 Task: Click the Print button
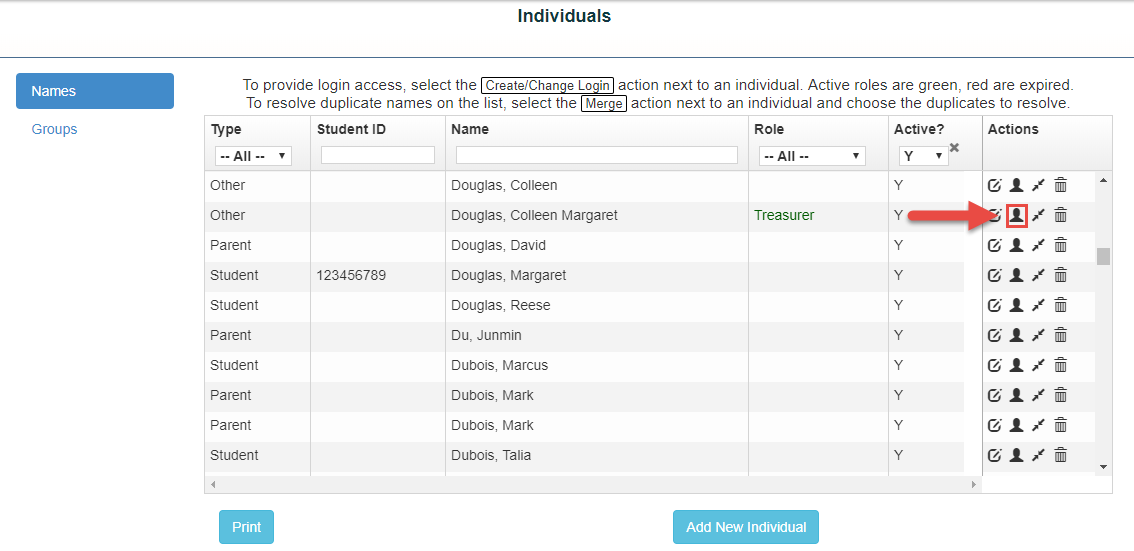[247, 527]
